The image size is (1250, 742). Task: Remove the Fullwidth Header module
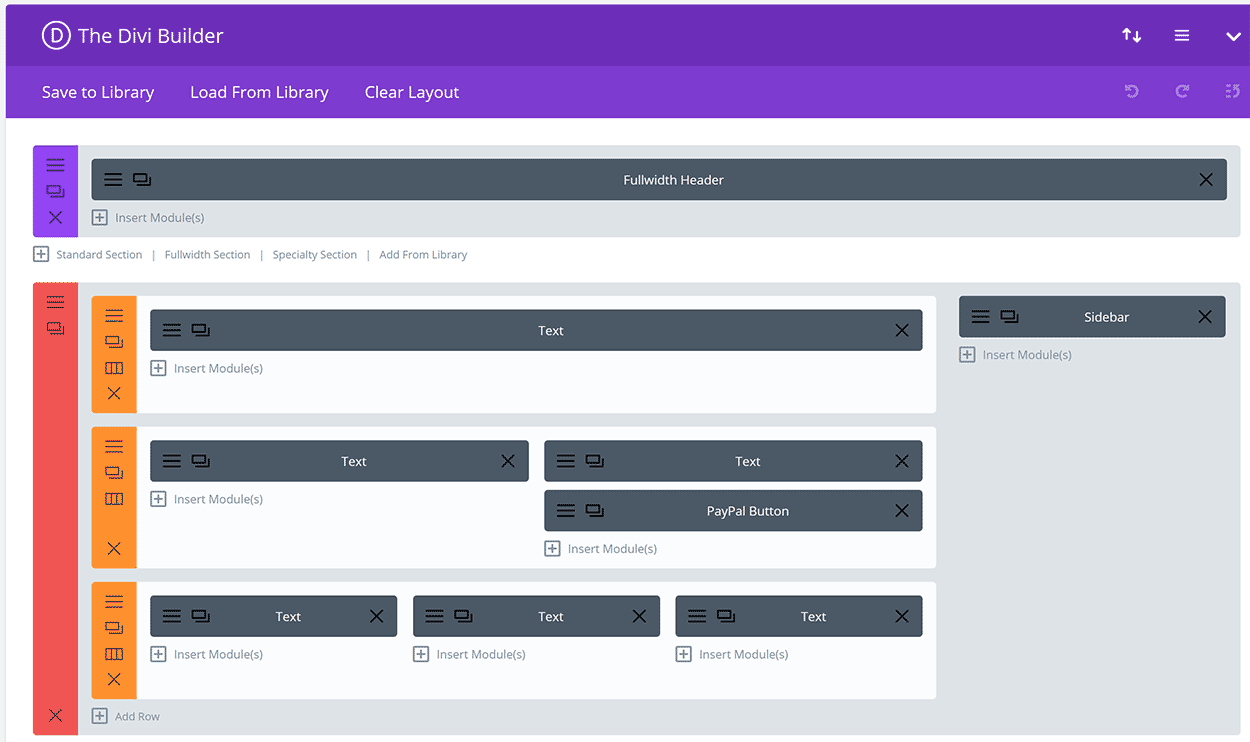tap(1206, 180)
